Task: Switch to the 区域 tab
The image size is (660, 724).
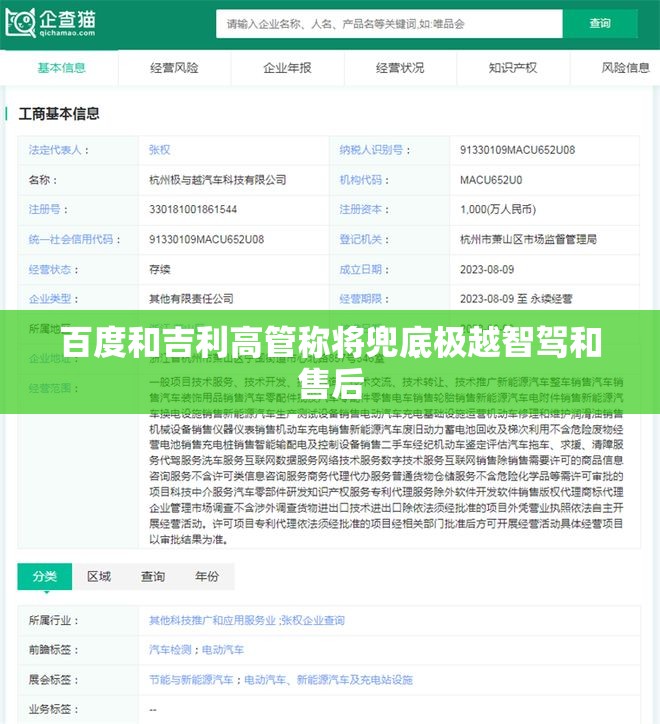Action: click(x=99, y=576)
